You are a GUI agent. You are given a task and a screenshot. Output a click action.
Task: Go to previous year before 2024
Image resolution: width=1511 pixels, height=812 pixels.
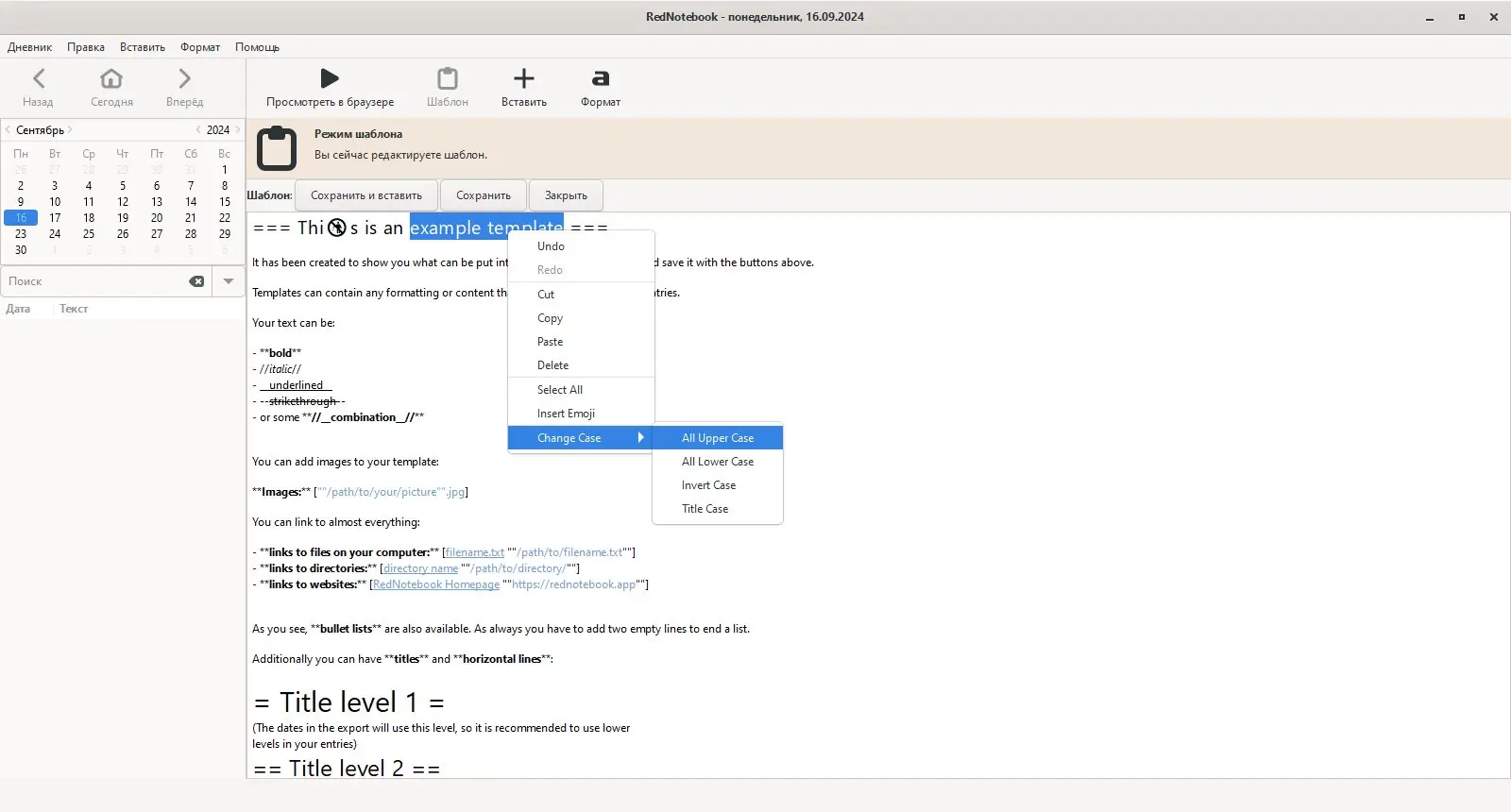click(x=198, y=129)
